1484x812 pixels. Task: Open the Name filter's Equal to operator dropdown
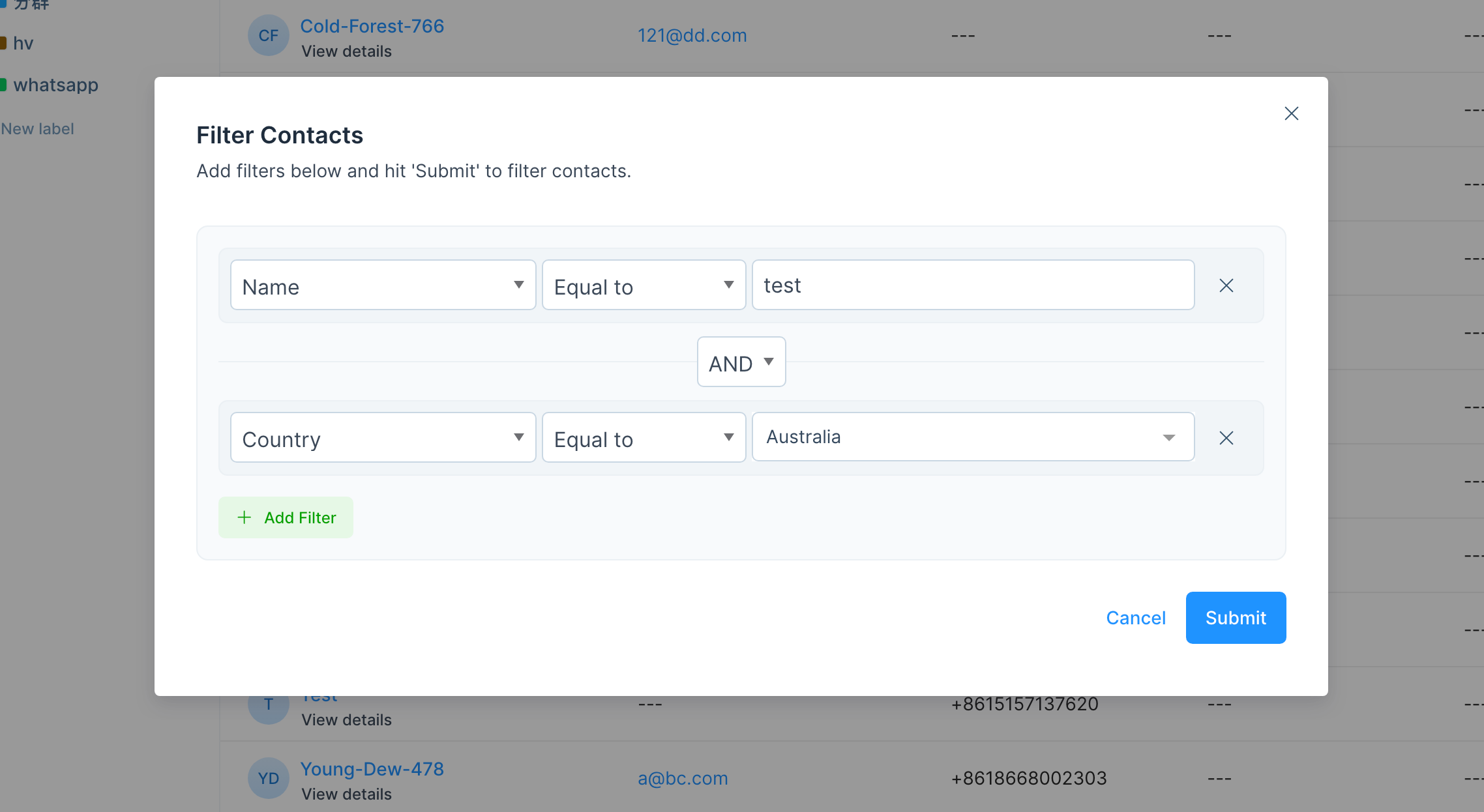(x=644, y=285)
